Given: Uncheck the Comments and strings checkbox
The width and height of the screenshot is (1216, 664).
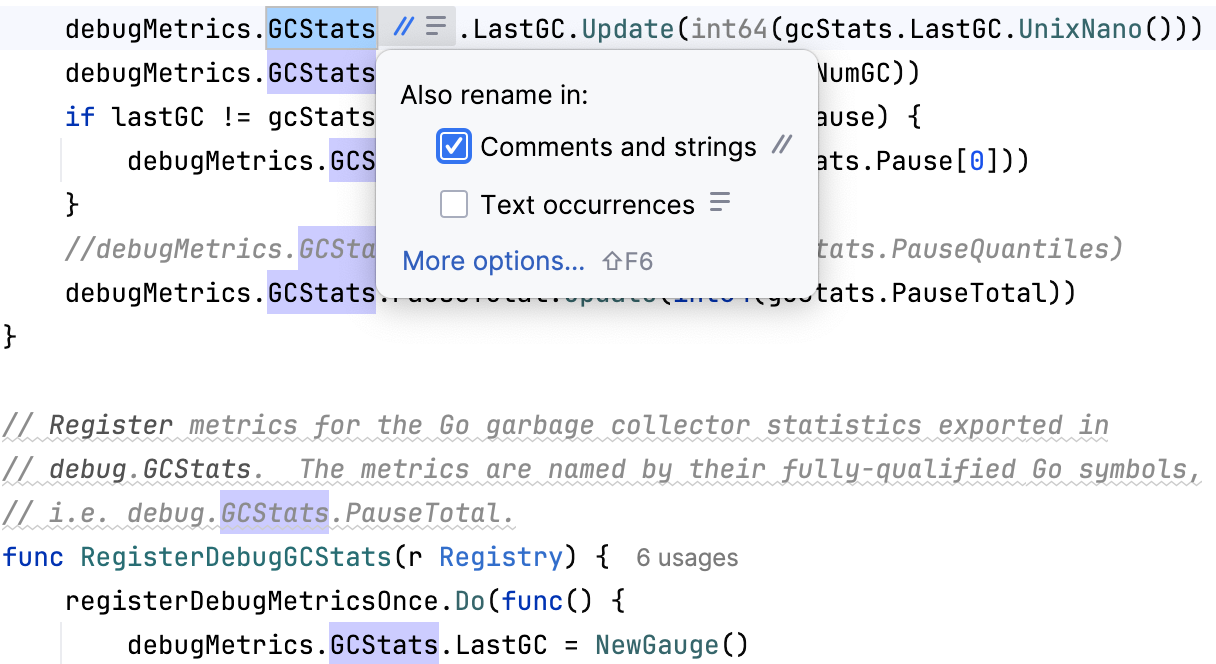Looking at the screenshot, I should [454, 147].
